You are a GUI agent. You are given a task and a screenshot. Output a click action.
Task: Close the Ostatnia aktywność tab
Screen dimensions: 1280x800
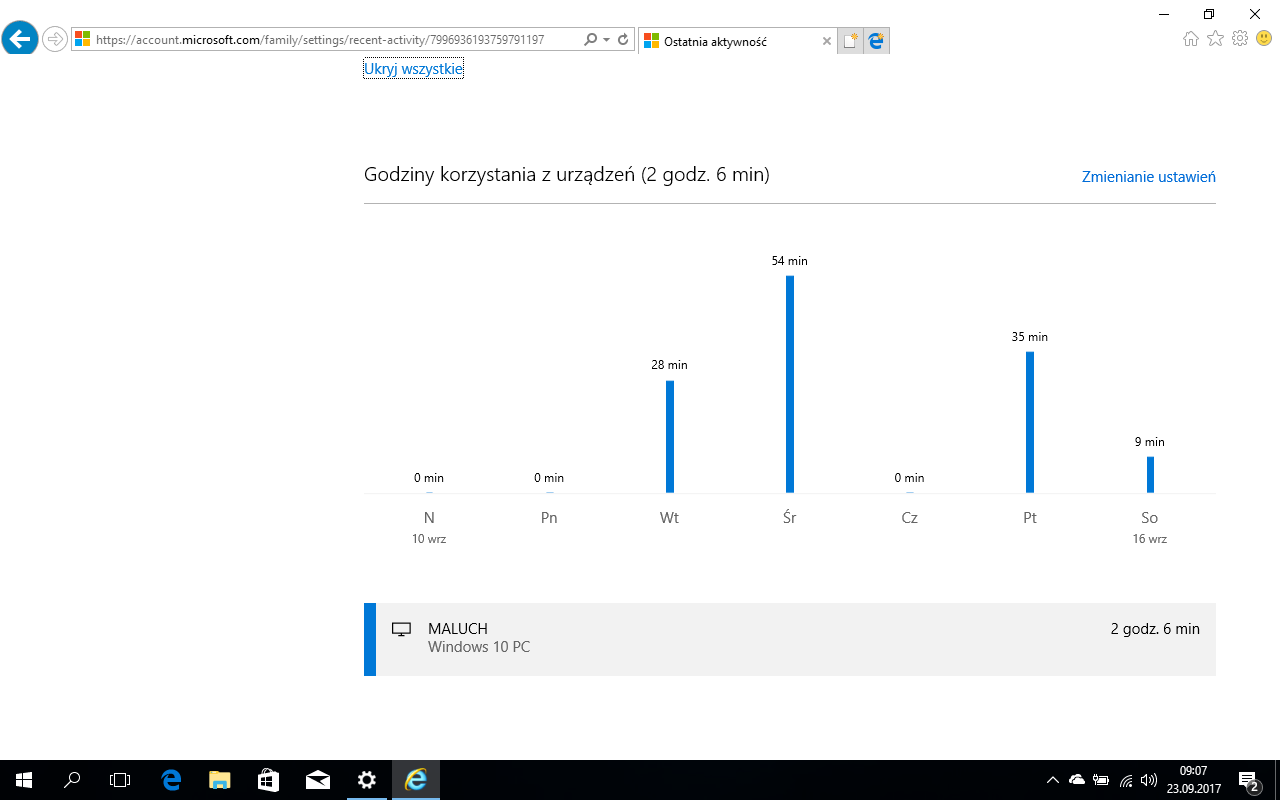(826, 41)
